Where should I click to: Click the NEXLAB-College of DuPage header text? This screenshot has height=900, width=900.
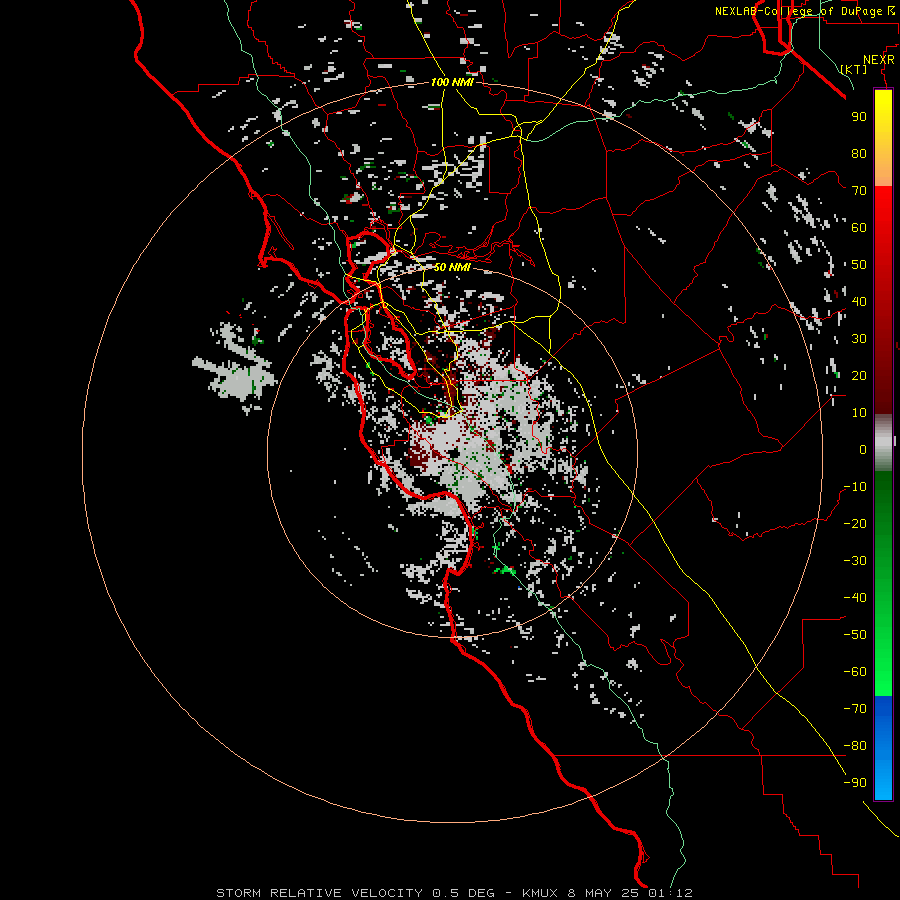click(807, 11)
